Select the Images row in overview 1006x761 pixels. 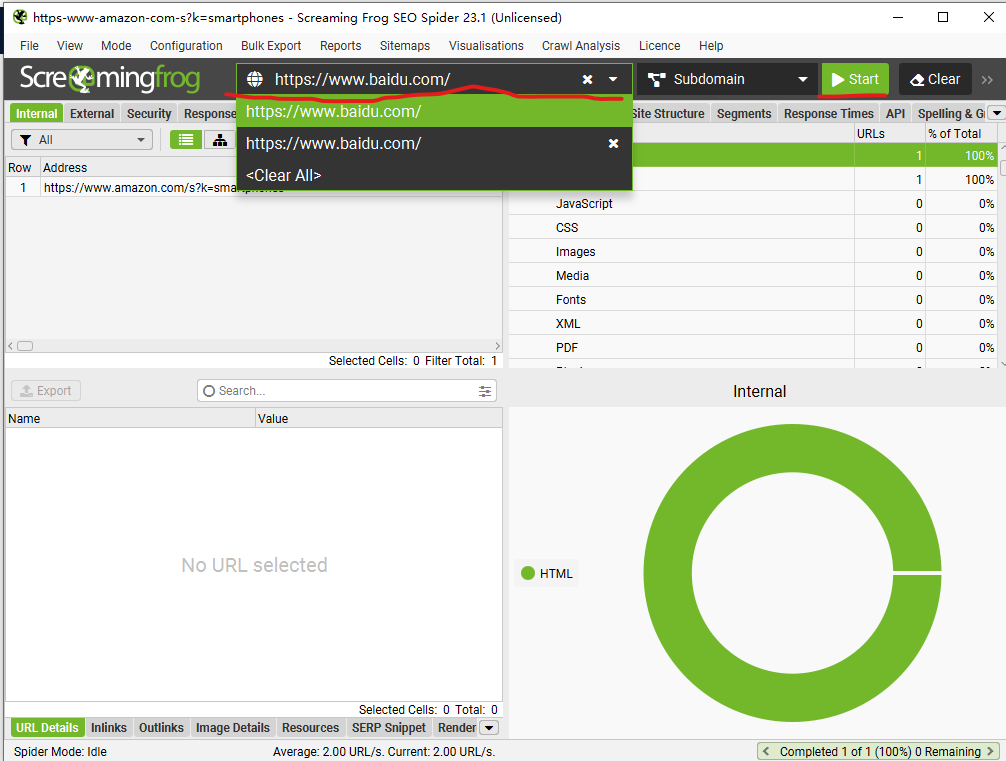pos(753,252)
